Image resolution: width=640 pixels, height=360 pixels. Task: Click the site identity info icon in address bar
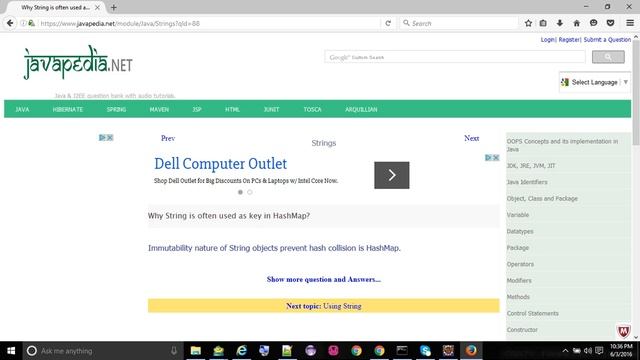click(x=23, y=23)
